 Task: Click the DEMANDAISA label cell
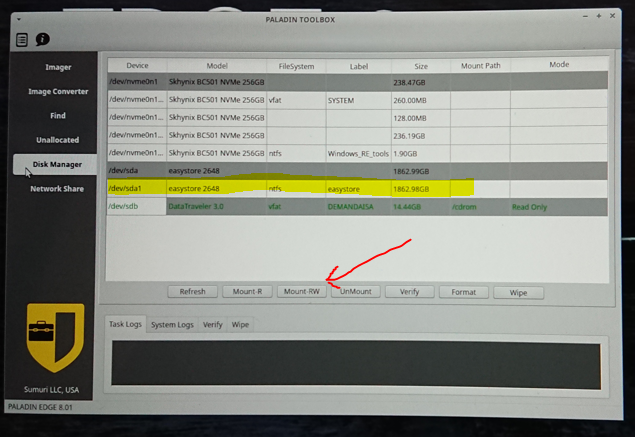pos(358,207)
